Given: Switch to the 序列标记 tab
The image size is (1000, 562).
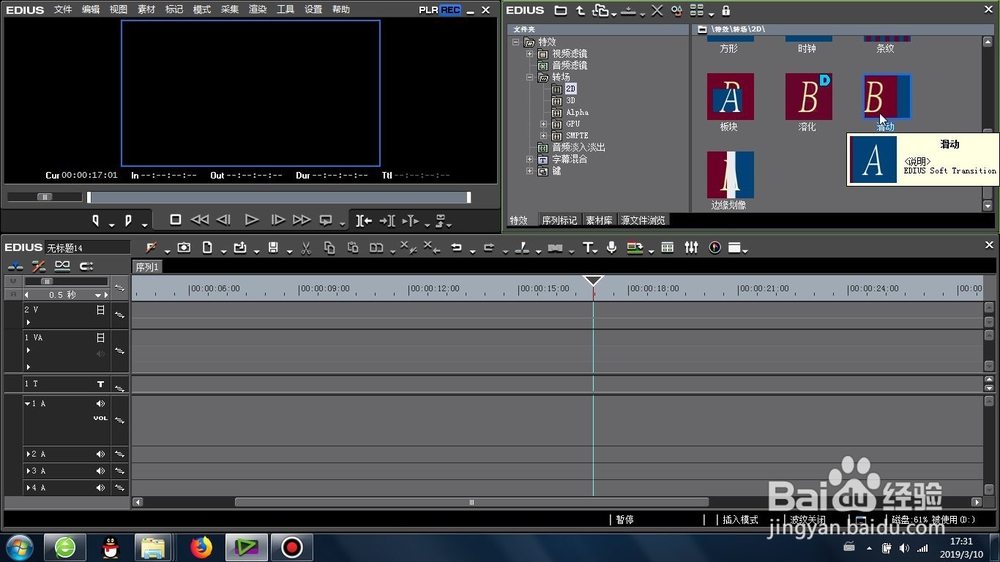Looking at the screenshot, I should pyautogui.click(x=559, y=220).
